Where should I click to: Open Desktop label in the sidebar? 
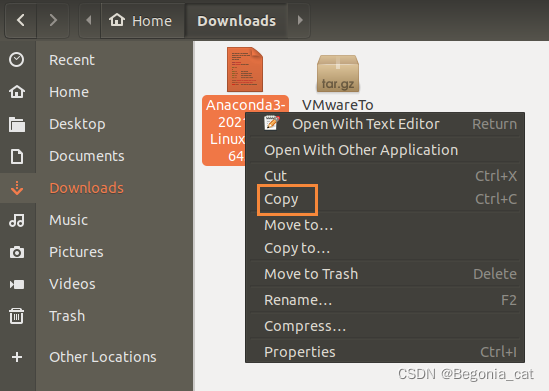coord(77,124)
